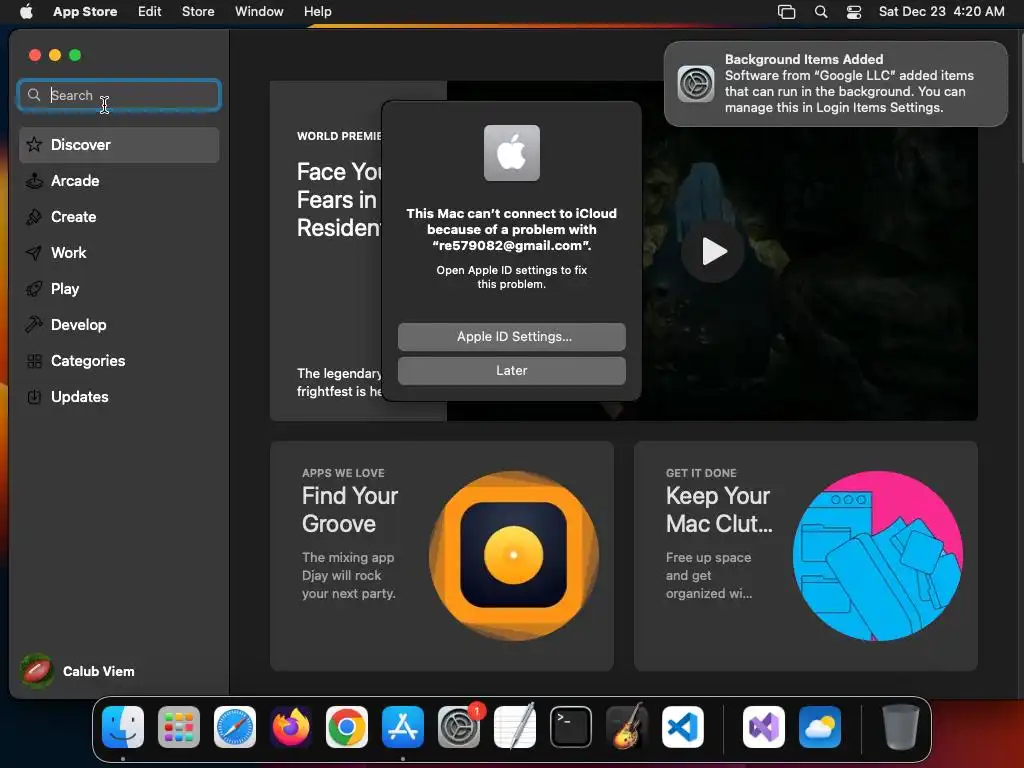Open Keep Your Mac Clutter card
This screenshot has width=1024, height=768.
point(805,556)
